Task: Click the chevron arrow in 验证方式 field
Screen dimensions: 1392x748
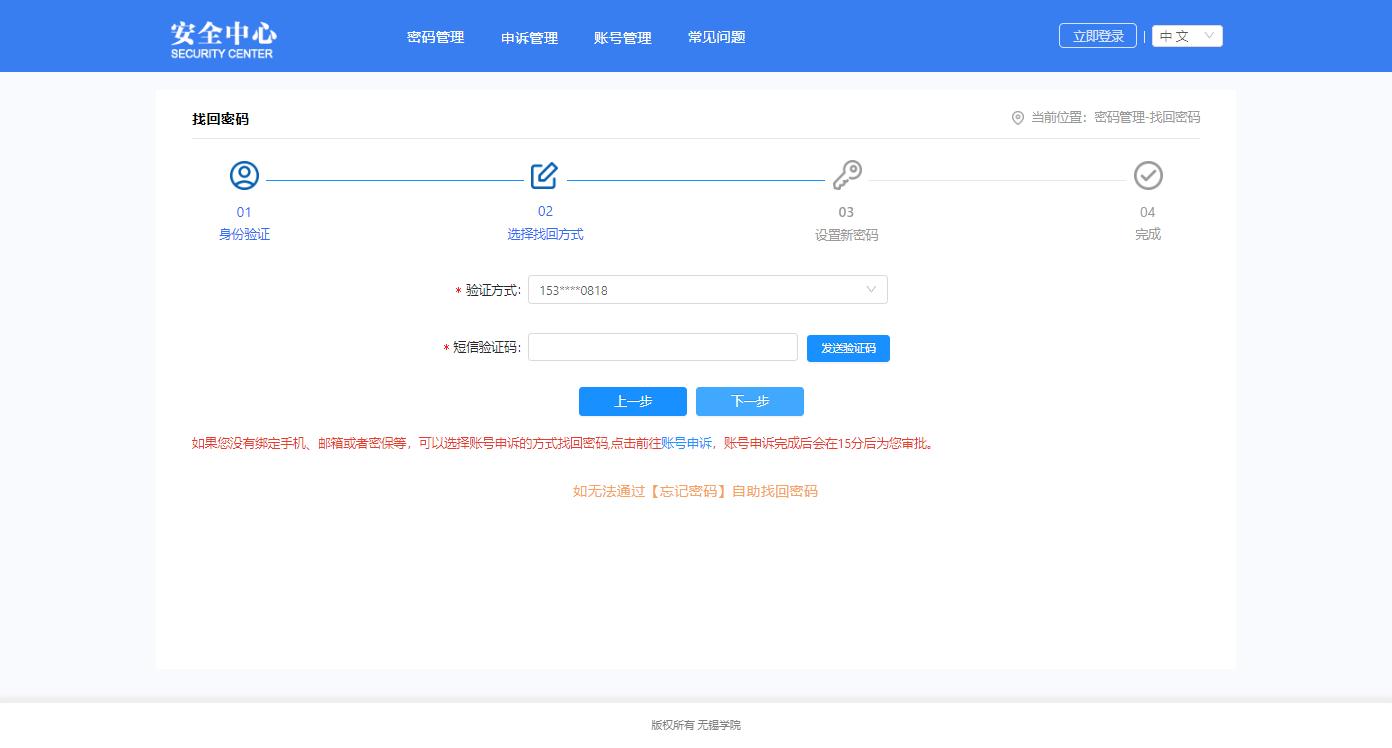Action: click(x=871, y=290)
